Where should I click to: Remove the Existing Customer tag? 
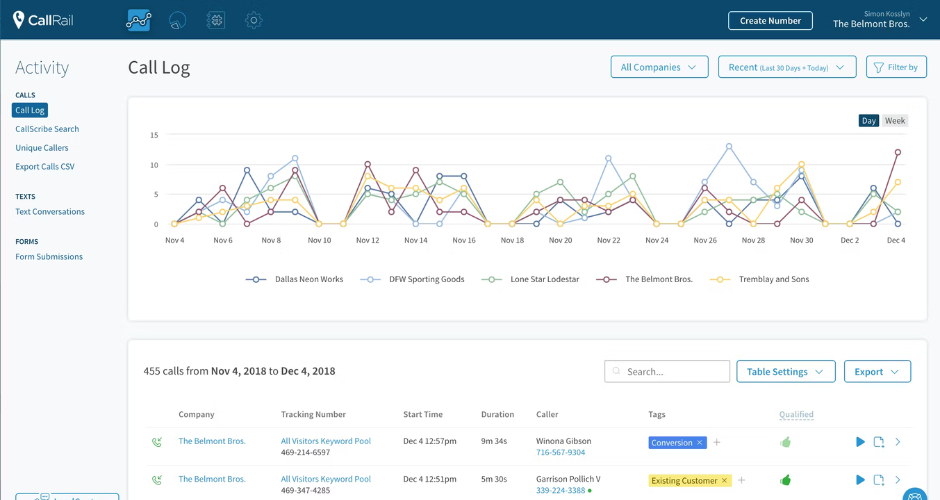tap(724, 481)
